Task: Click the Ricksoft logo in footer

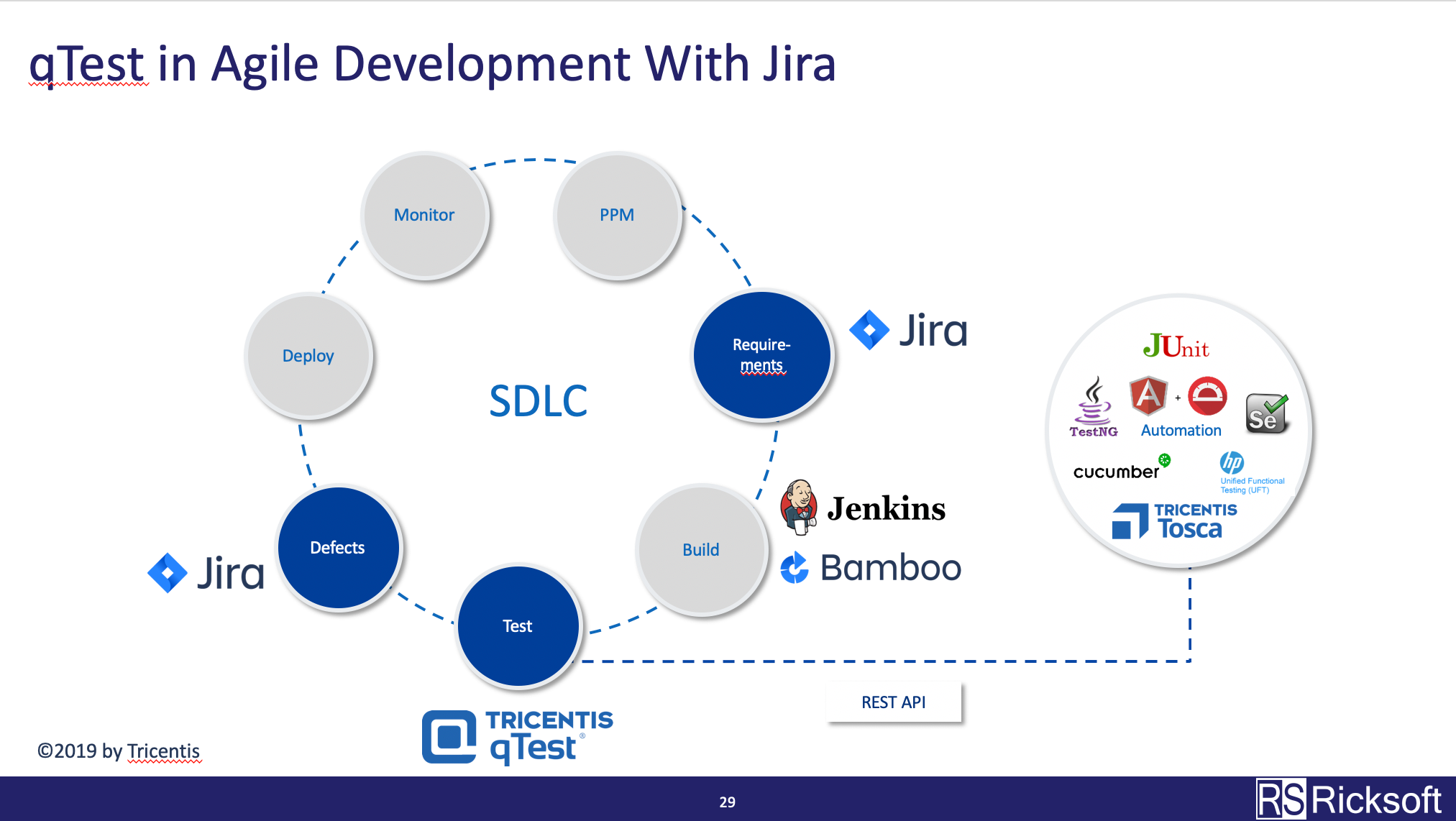Action: click(x=1350, y=799)
